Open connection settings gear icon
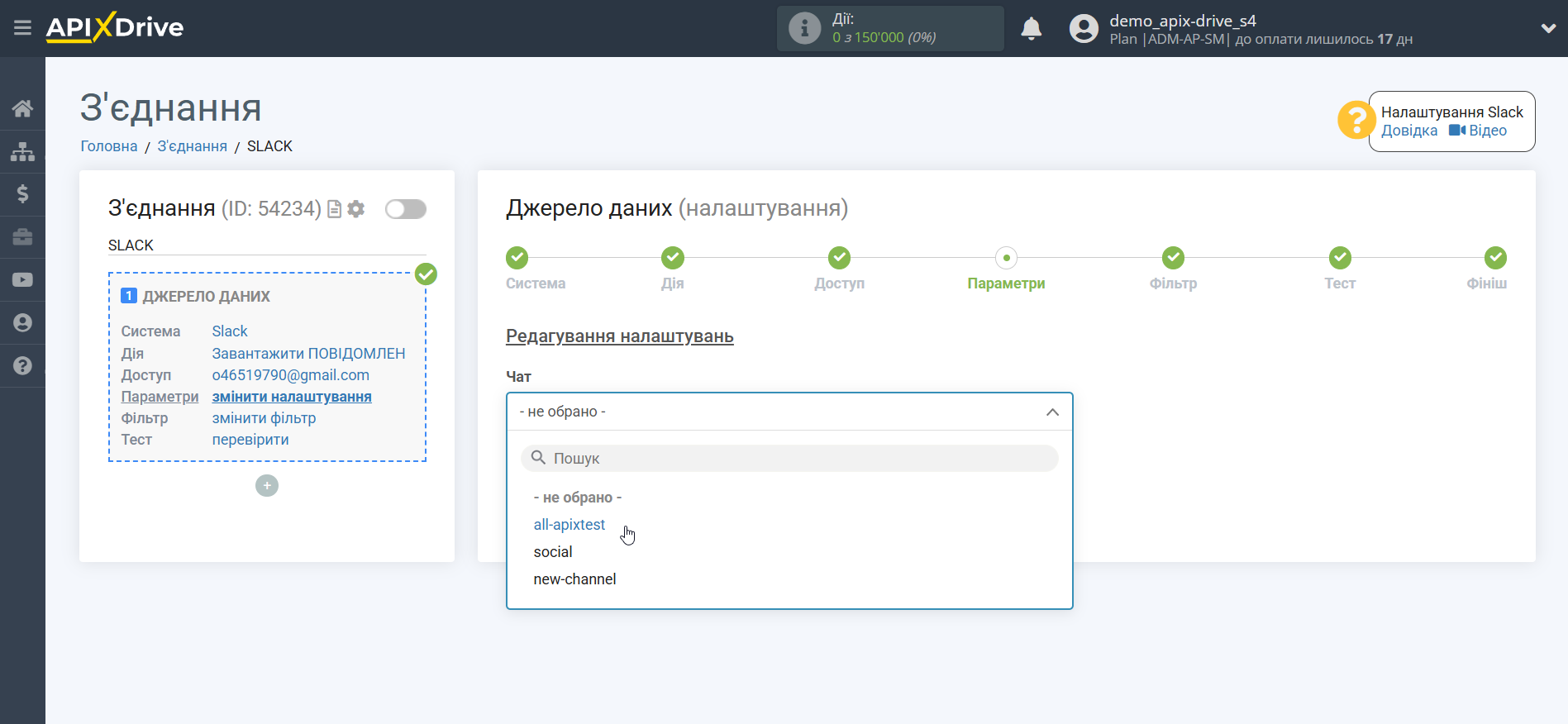 click(356, 209)
